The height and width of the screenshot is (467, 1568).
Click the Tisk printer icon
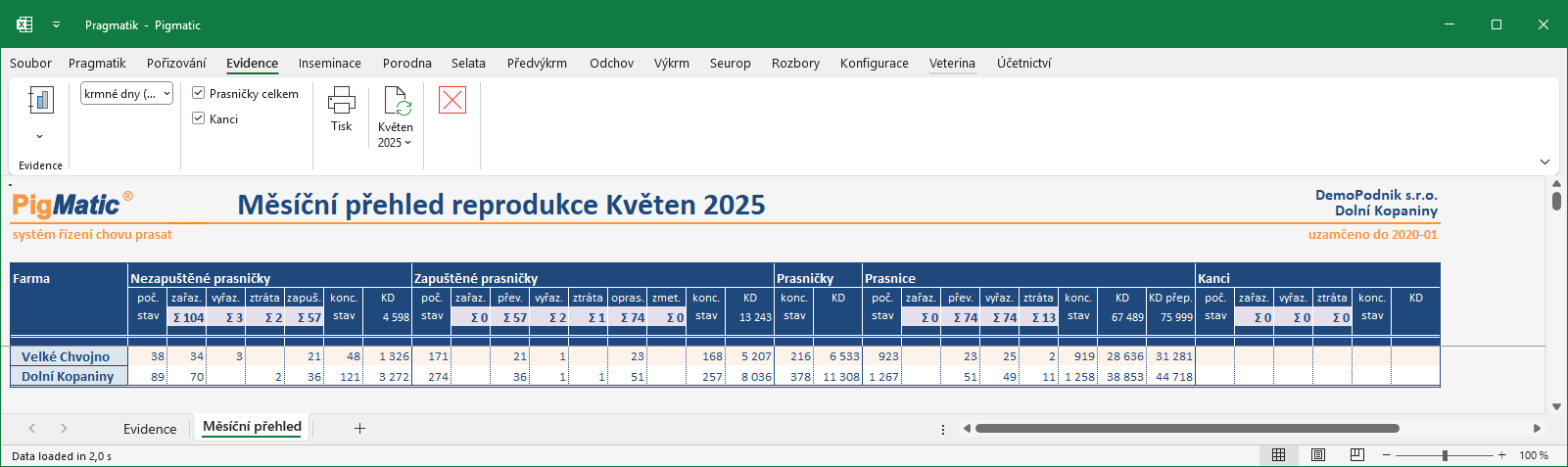pos(341,100)
